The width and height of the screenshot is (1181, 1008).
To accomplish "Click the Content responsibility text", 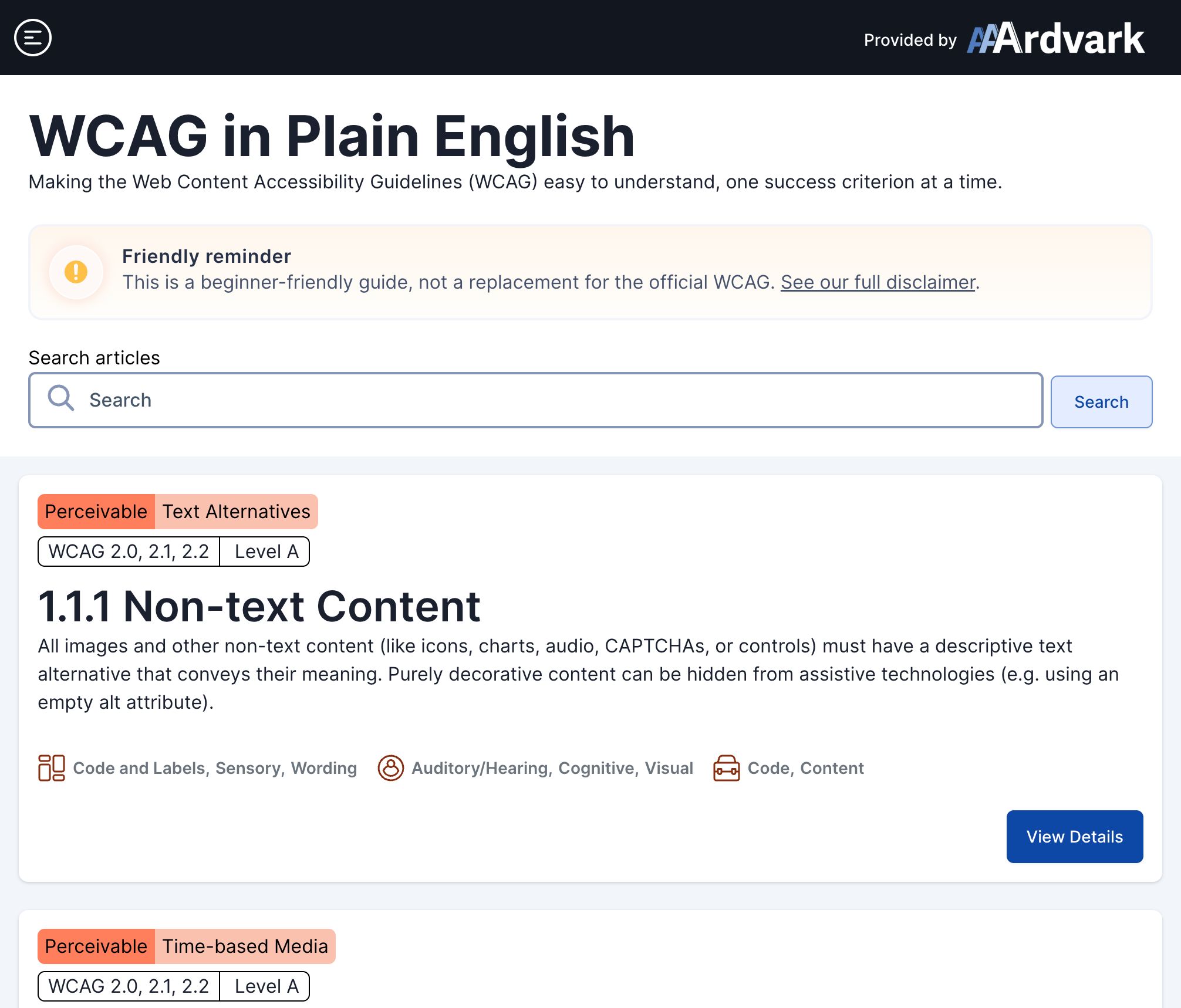I will pyautogui.click(x=832, y=768).
